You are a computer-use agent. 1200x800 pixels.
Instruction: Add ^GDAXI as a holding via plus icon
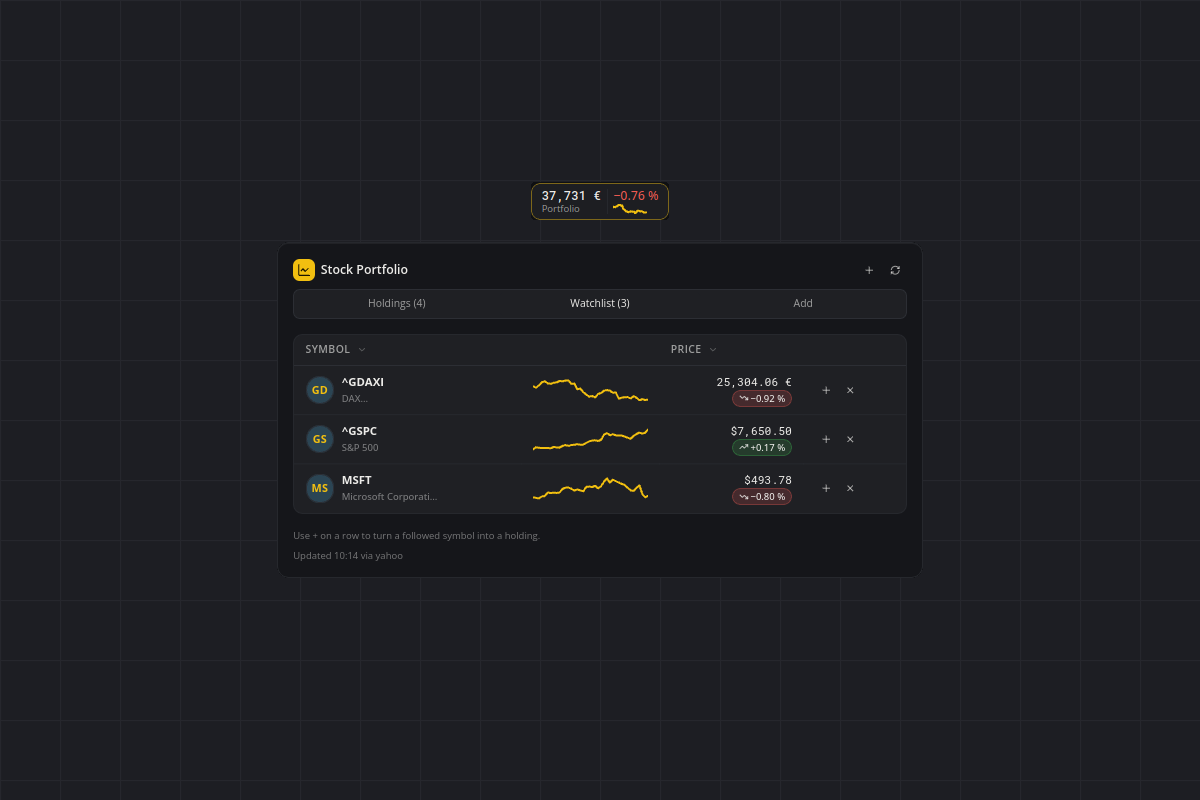826,390
